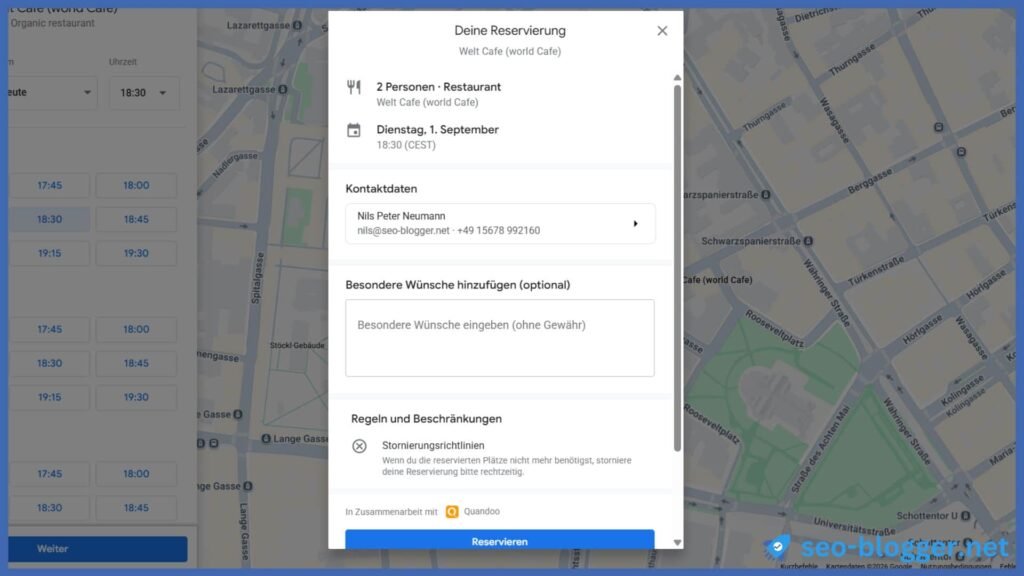The image size is (1024, 576).
Task: Click the Weiter button in left panel
Action: 98,549
